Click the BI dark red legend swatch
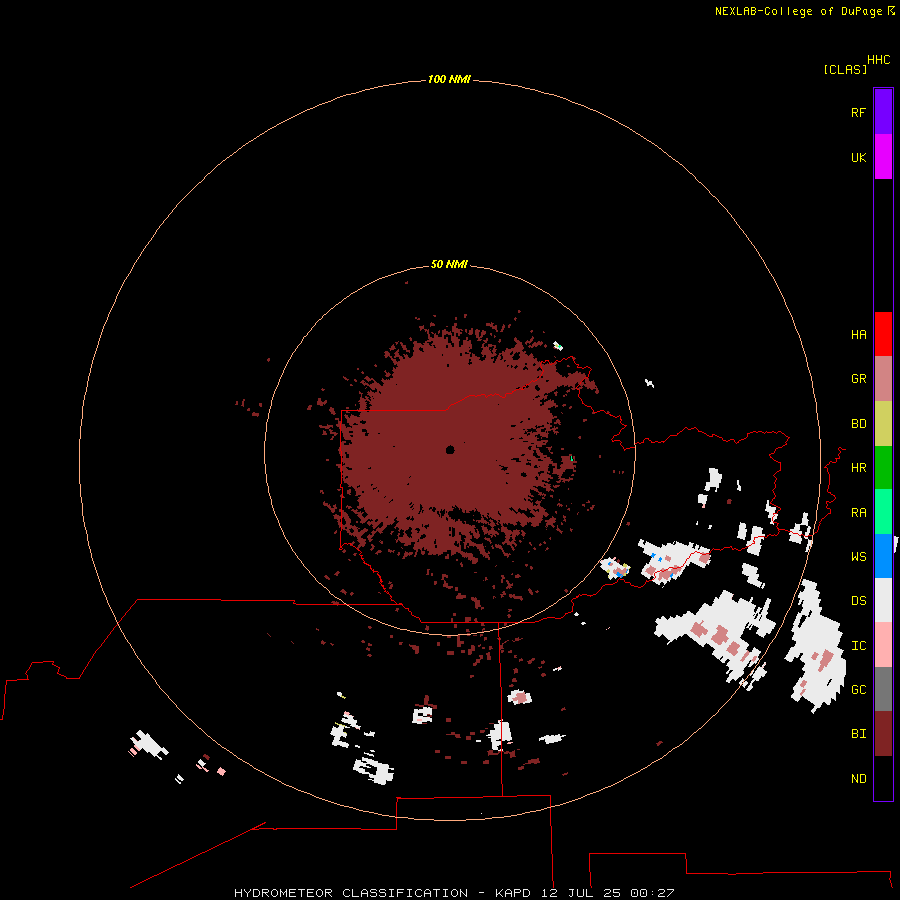The image size is (900, 900). [883, 734]
